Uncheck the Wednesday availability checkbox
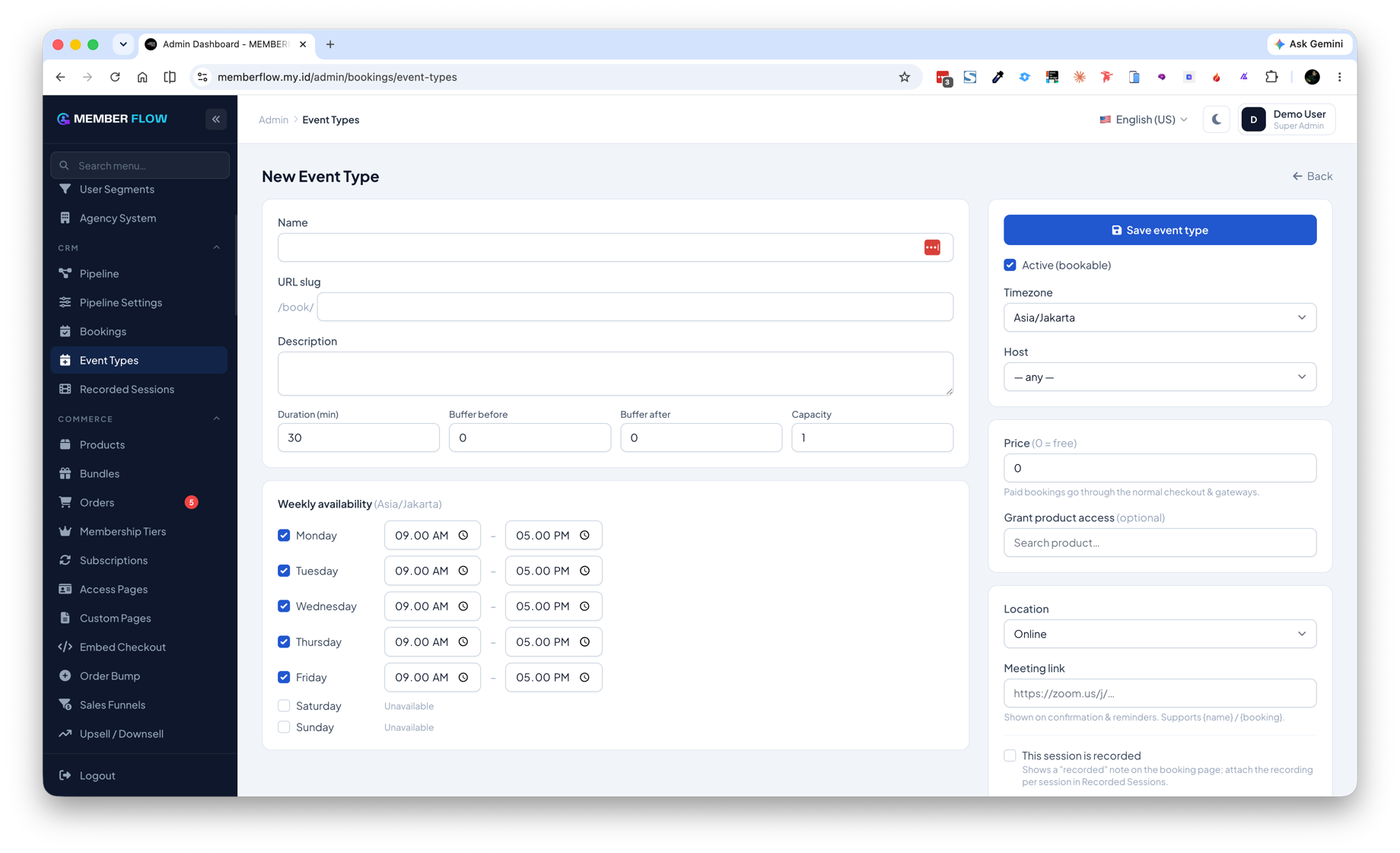 coord(284,606)
